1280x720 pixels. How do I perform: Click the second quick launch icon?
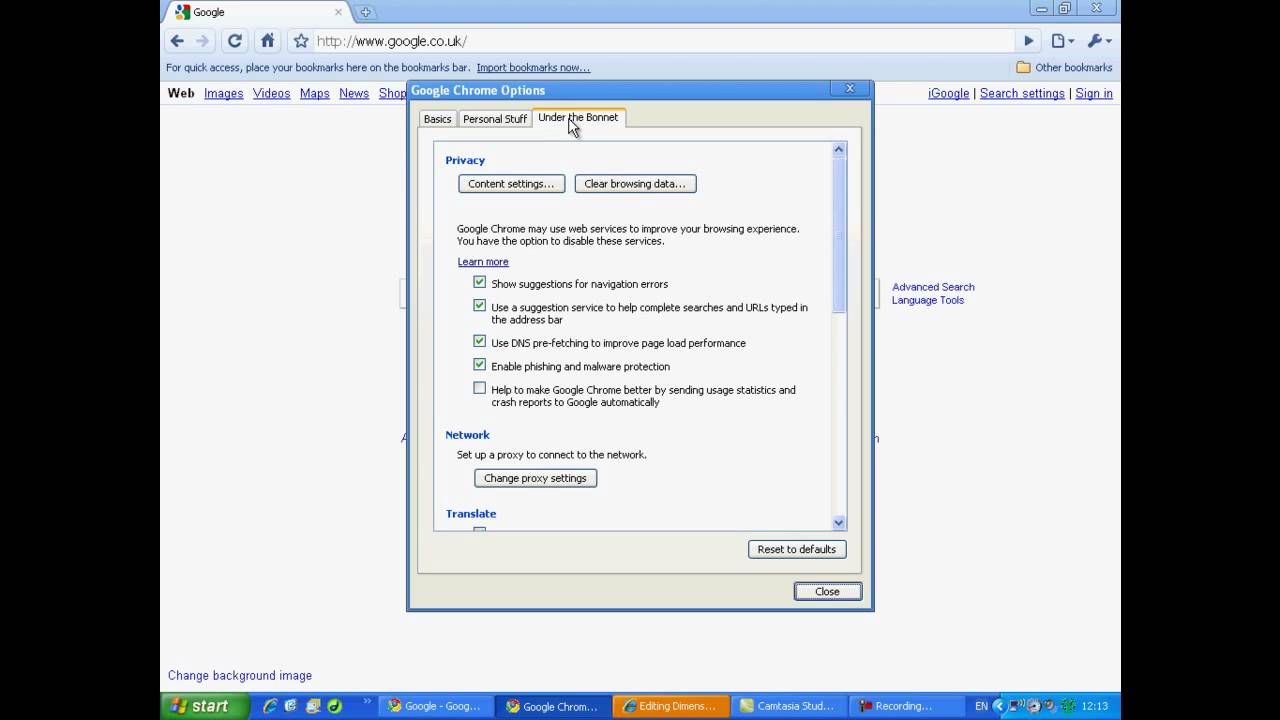tap(291, 706)
